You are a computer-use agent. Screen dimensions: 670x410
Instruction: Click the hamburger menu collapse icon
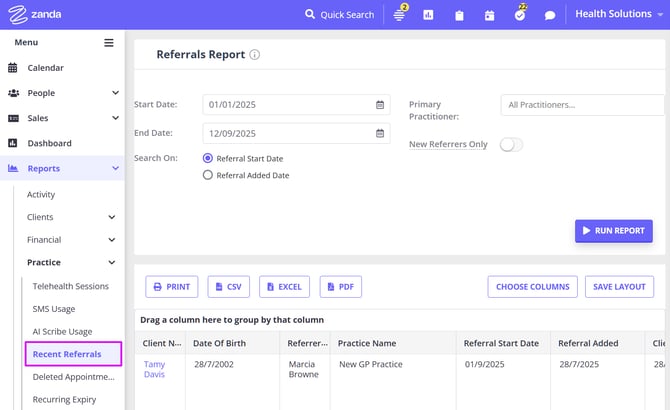[x=109, y=43]
